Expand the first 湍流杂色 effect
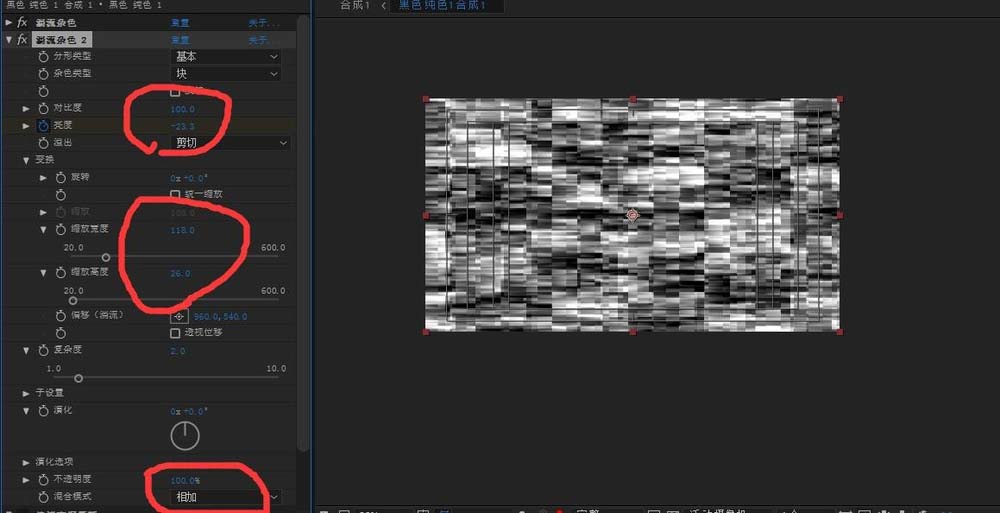 tap(8, 22)
